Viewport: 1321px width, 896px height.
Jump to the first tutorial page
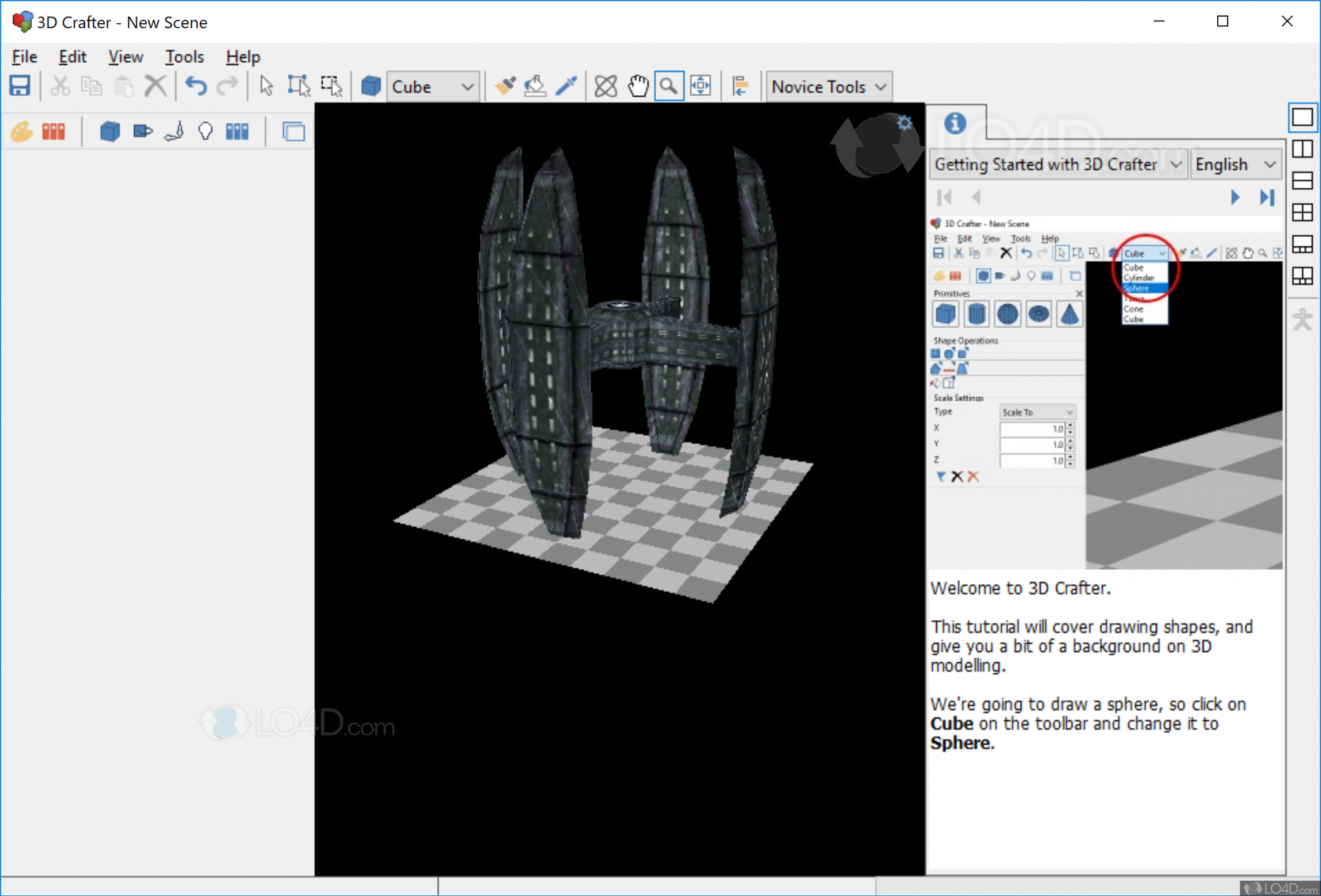pyautogui.click(x=944, y=197)
